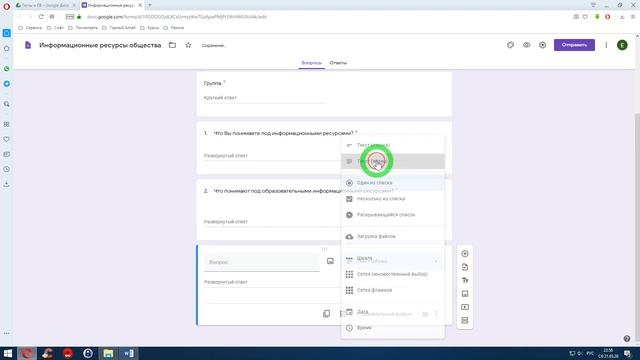Open the theme customization palette
This screenshot has width=640, height=360.
pos(510,45)
